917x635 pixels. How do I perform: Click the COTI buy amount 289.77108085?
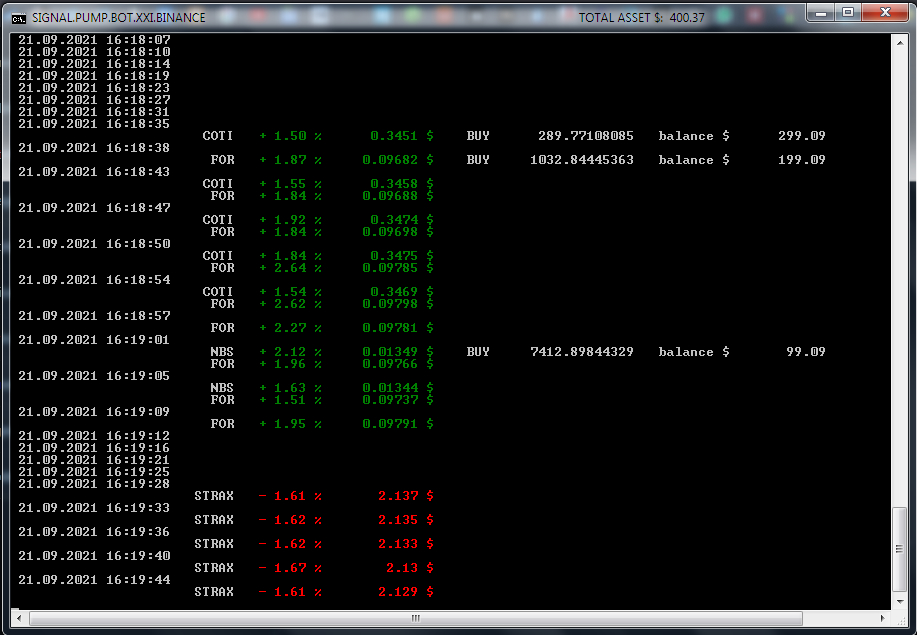585,136
